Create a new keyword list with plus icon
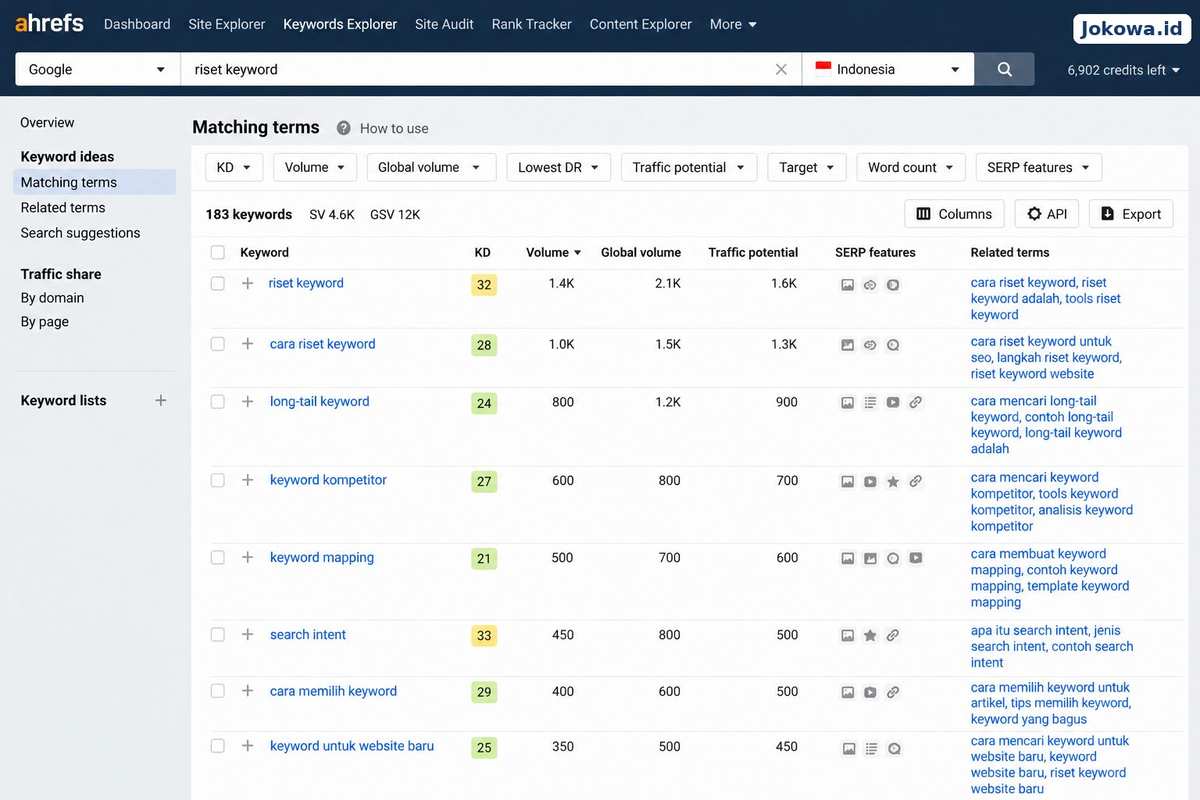 (x=160, y=401)
